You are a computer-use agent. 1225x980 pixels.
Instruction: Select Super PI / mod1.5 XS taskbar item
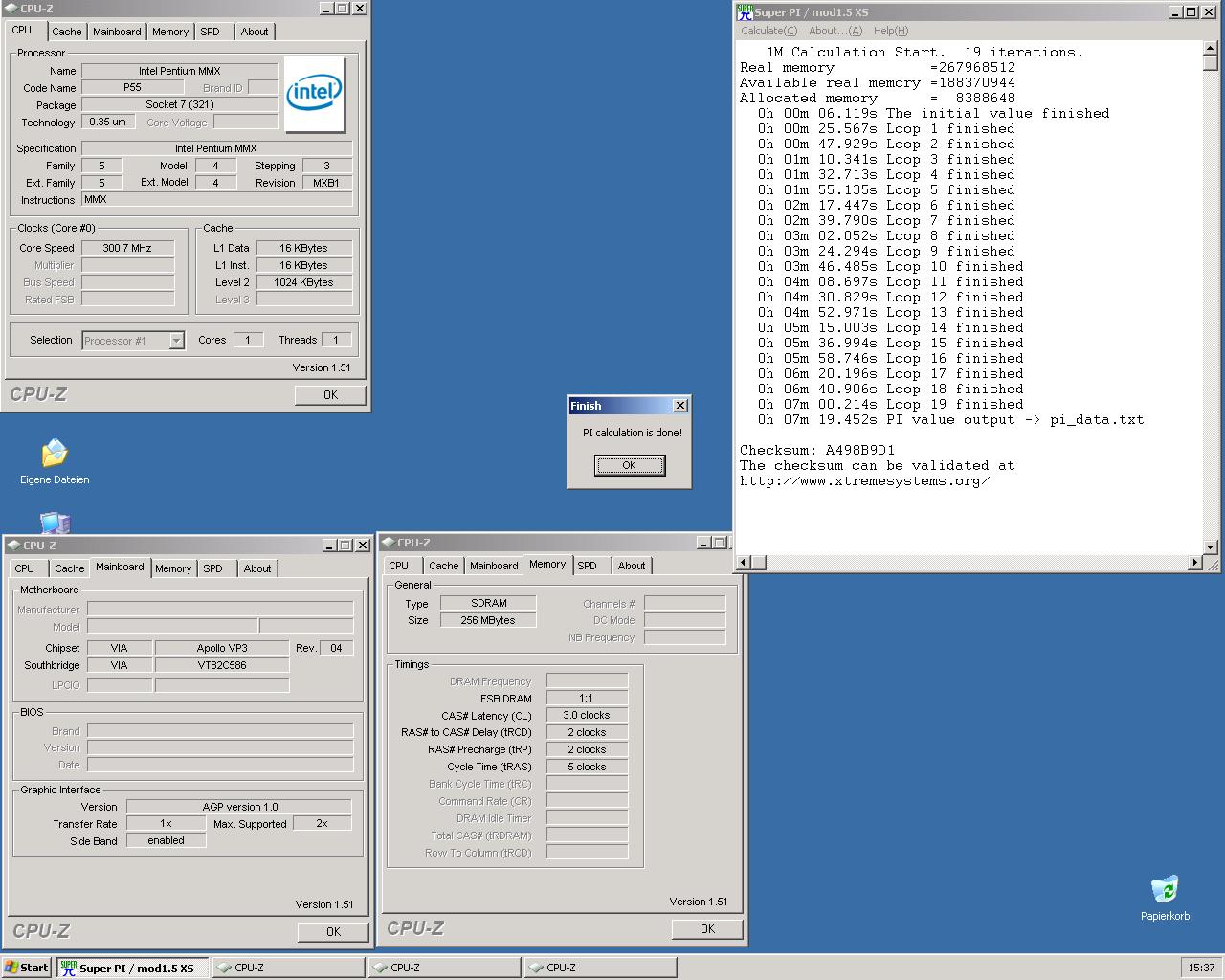click(133, 968)
